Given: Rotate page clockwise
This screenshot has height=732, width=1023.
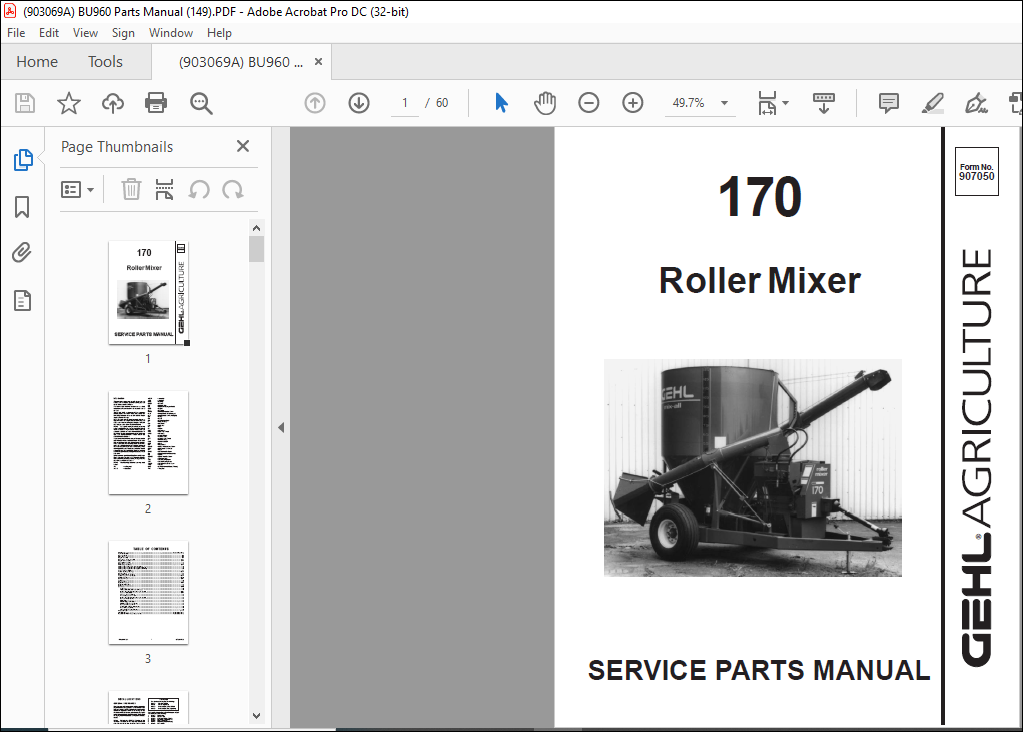Looking at the screenshot, I should pyautogui.click(x=233, y=190).
